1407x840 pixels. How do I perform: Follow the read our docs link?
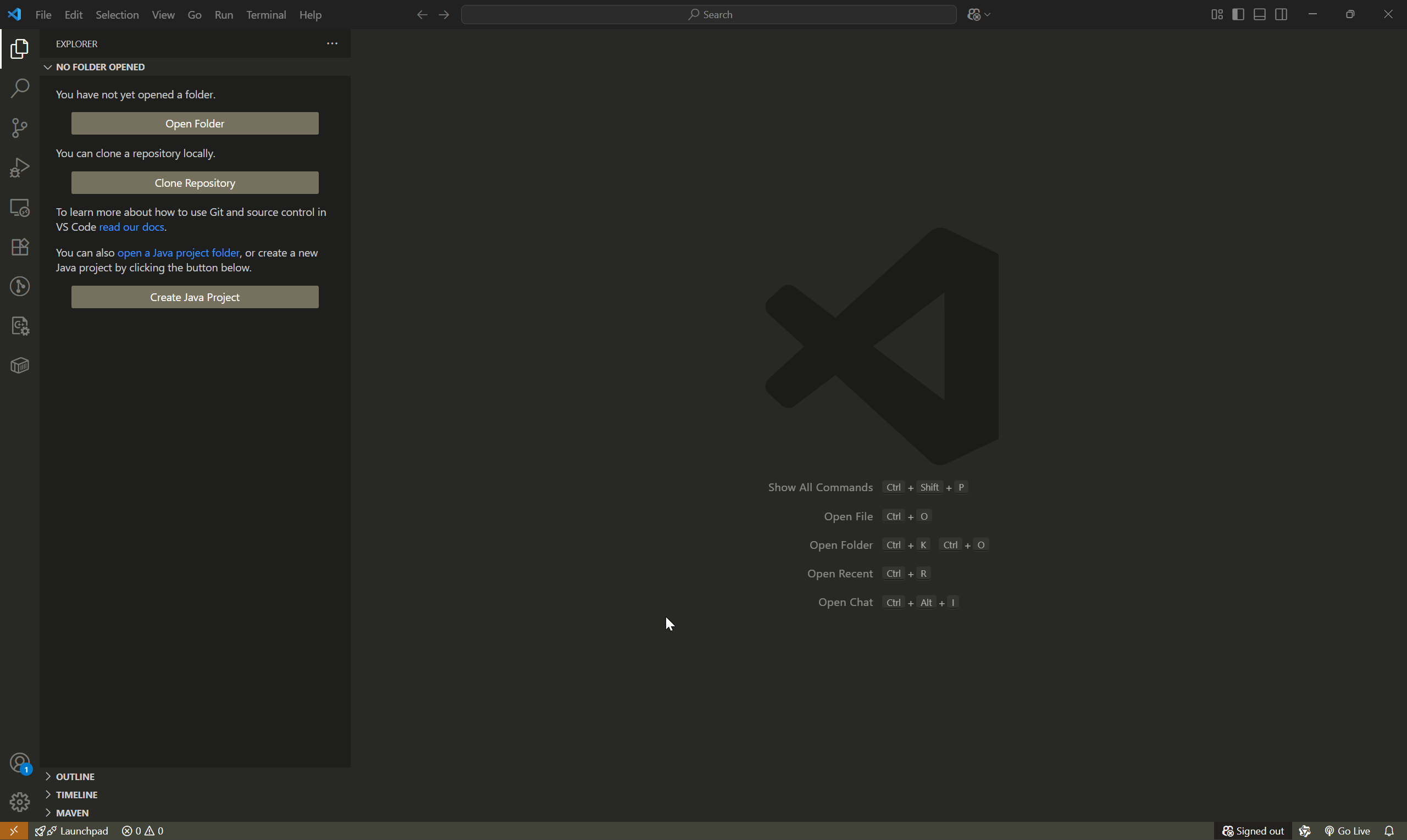pos(131,227)
